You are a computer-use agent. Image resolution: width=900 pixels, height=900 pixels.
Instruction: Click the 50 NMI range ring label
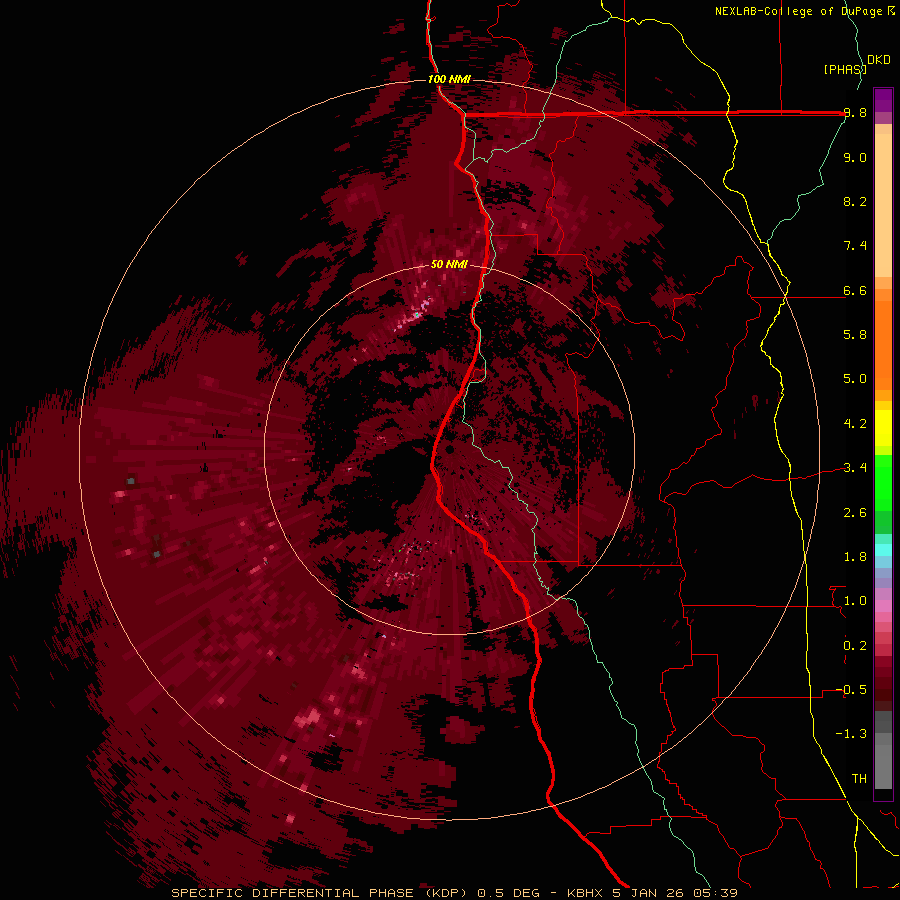(x=449, y=265)
